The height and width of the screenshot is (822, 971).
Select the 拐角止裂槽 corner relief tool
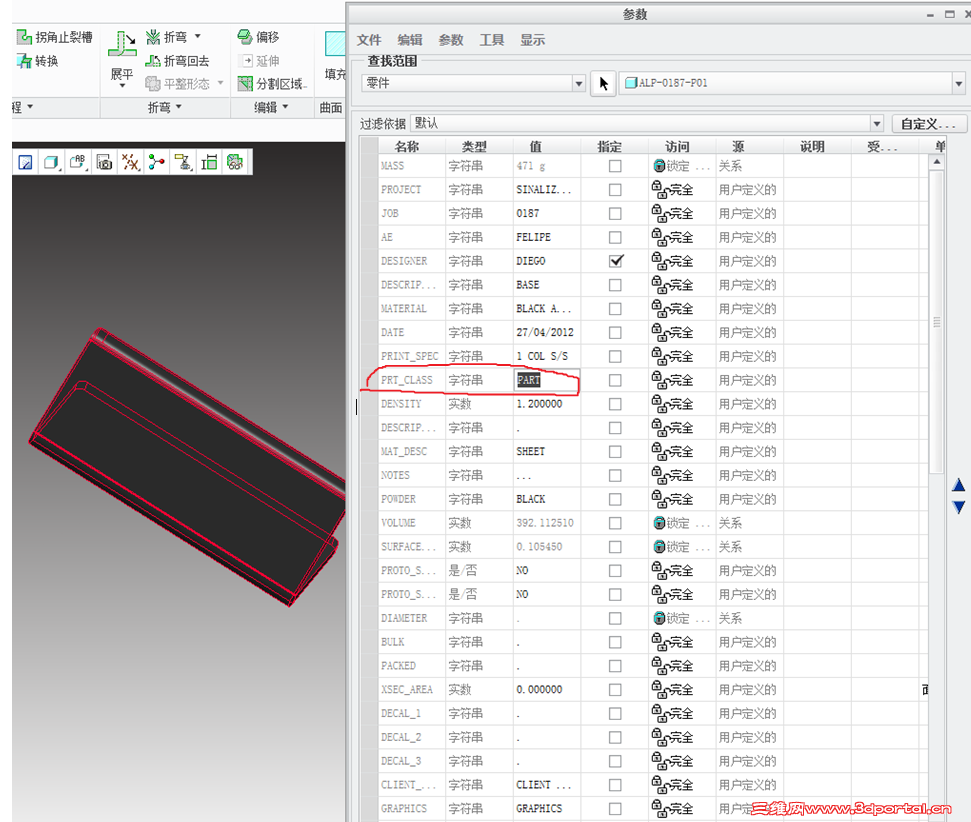pos(54,37)
